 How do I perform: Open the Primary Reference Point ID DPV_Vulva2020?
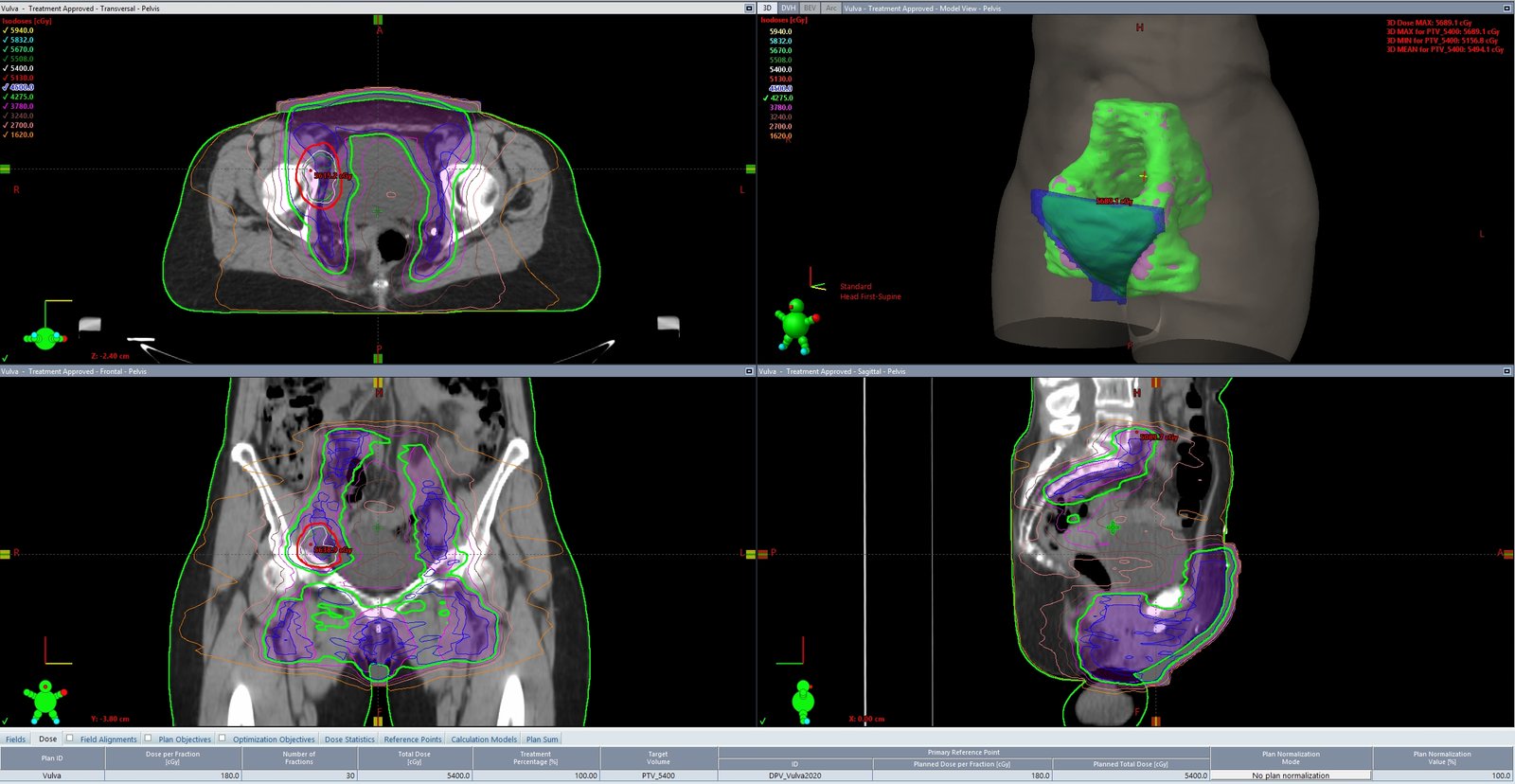794,775
